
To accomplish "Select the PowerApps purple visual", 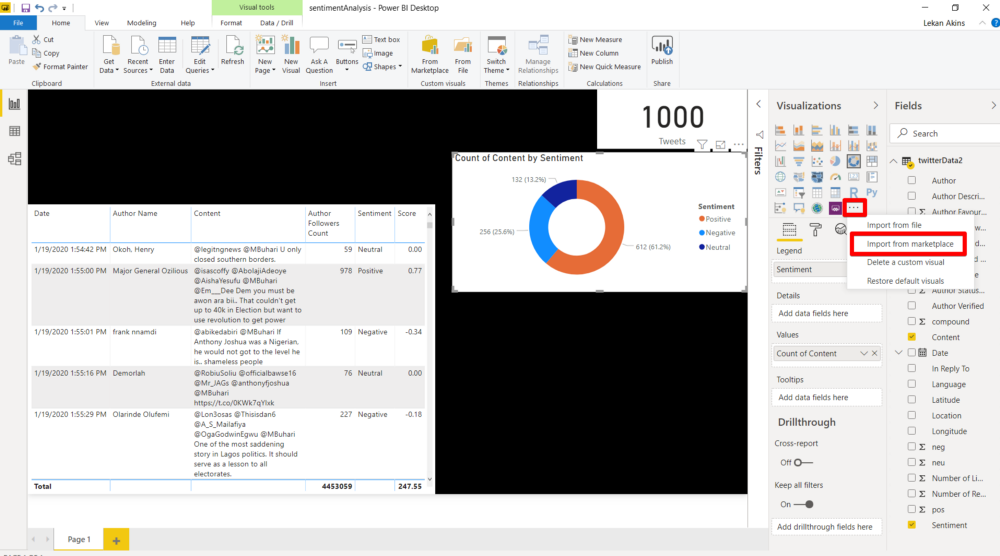I will click(x=835, y=208).
